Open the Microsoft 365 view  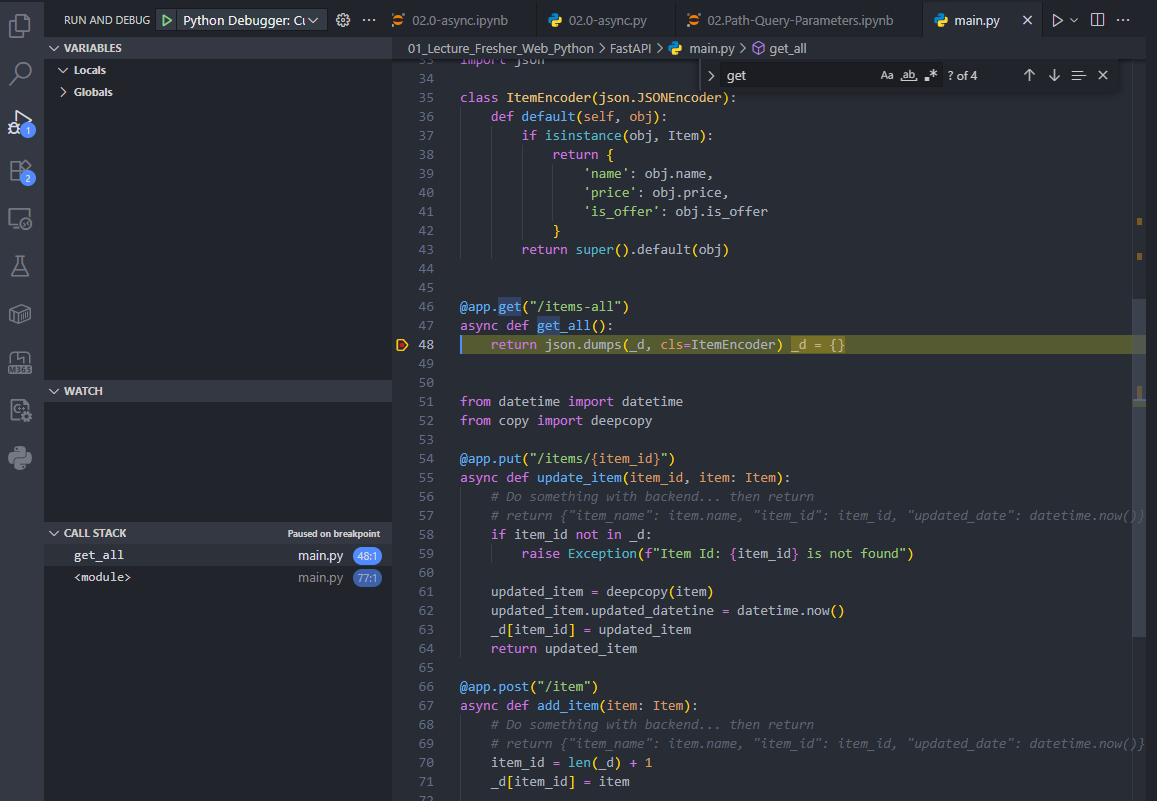pyautogui.click(x=20, y=362)
